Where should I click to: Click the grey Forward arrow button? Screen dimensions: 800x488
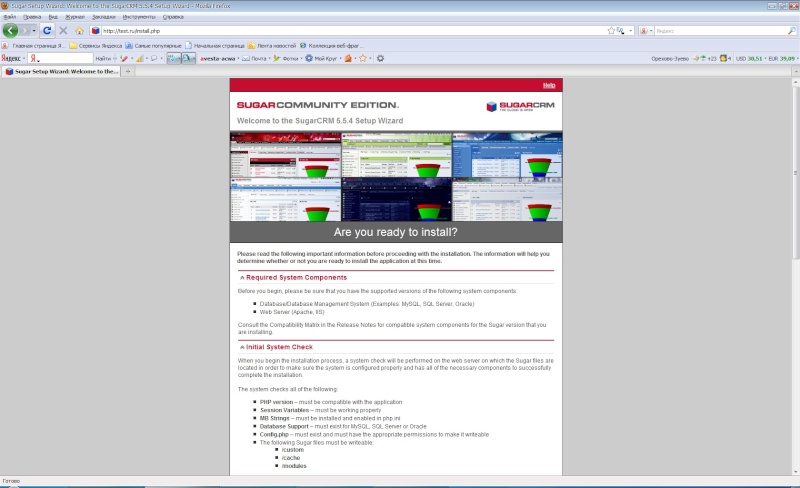[x=25, y=31]
